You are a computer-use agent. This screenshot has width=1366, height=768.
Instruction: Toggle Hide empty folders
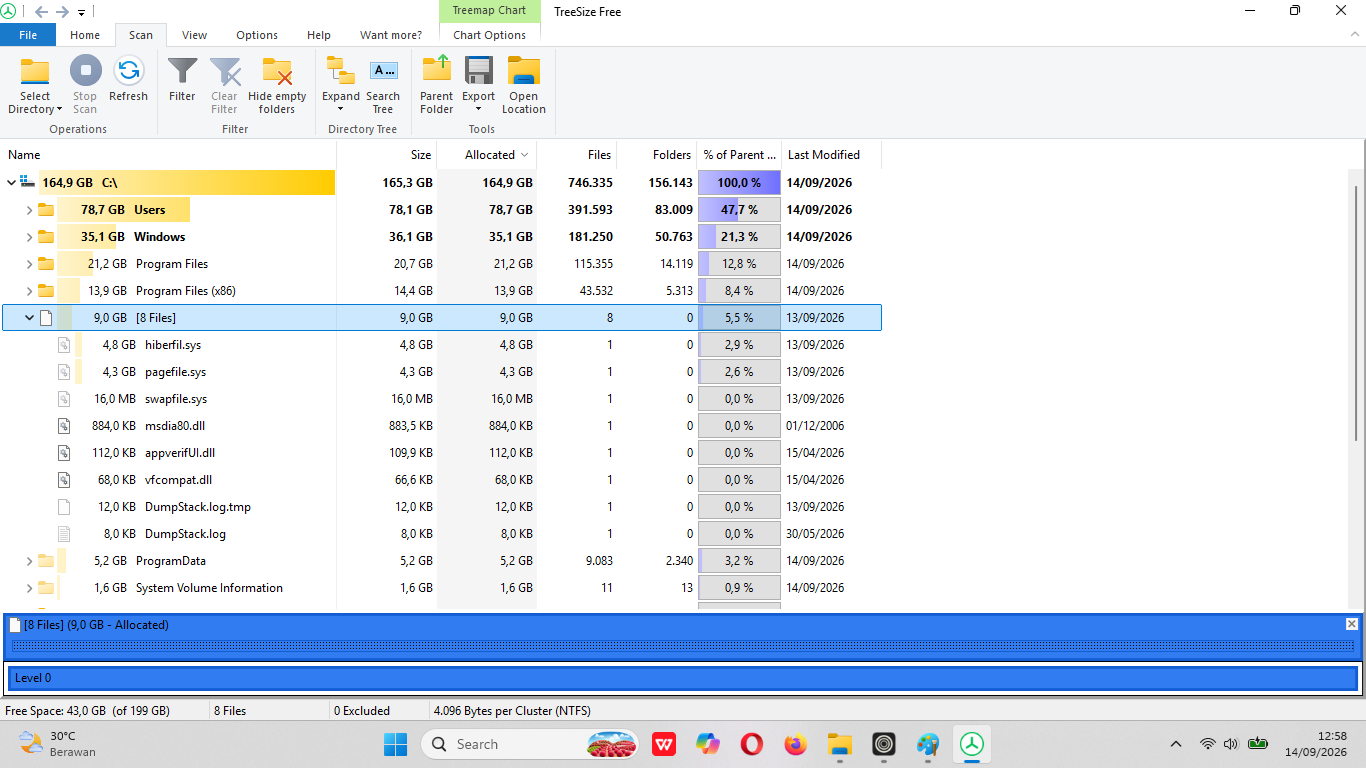coord(277,86)
